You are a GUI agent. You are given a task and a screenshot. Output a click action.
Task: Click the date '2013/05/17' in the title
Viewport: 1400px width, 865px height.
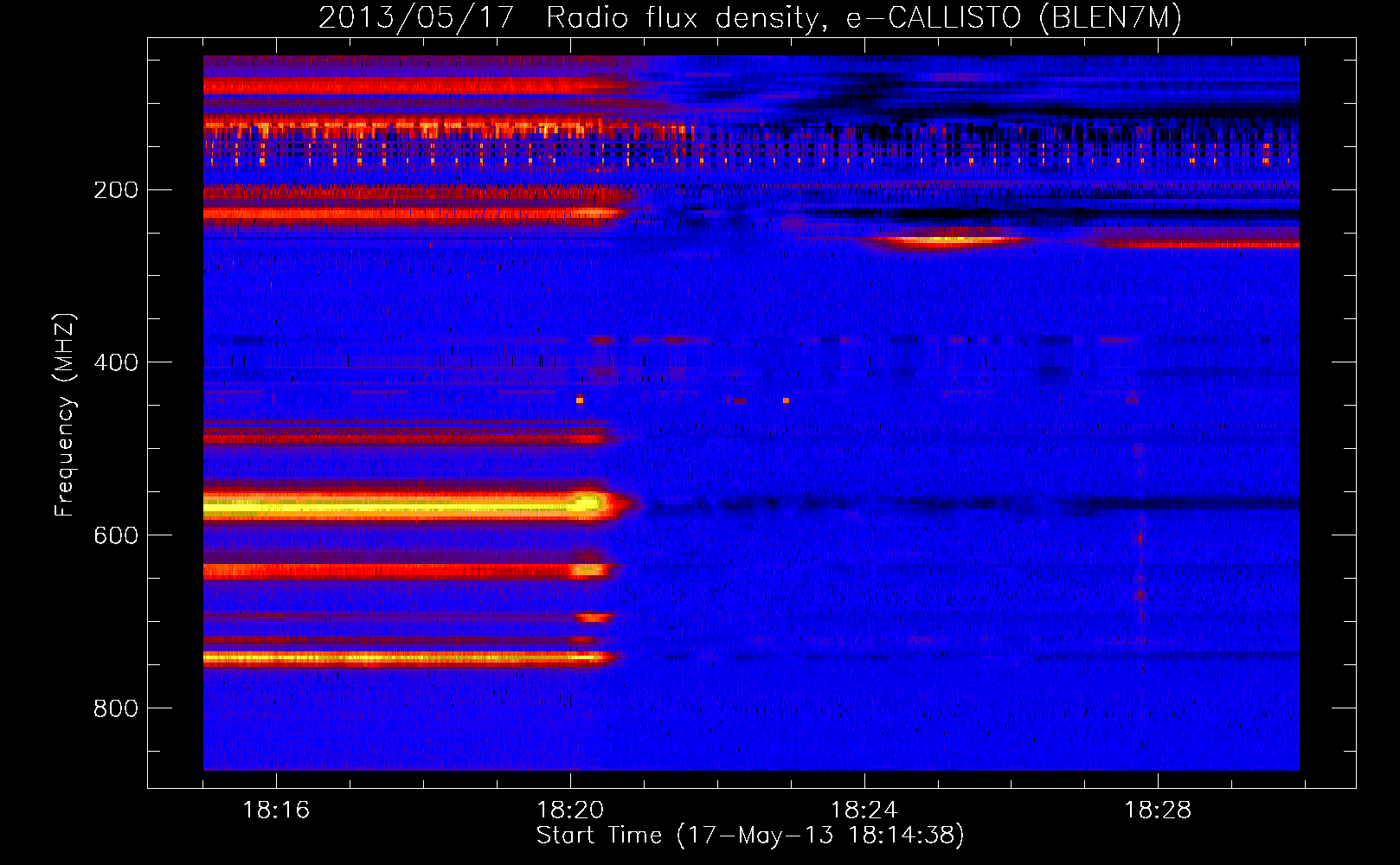tap(416, 18)
